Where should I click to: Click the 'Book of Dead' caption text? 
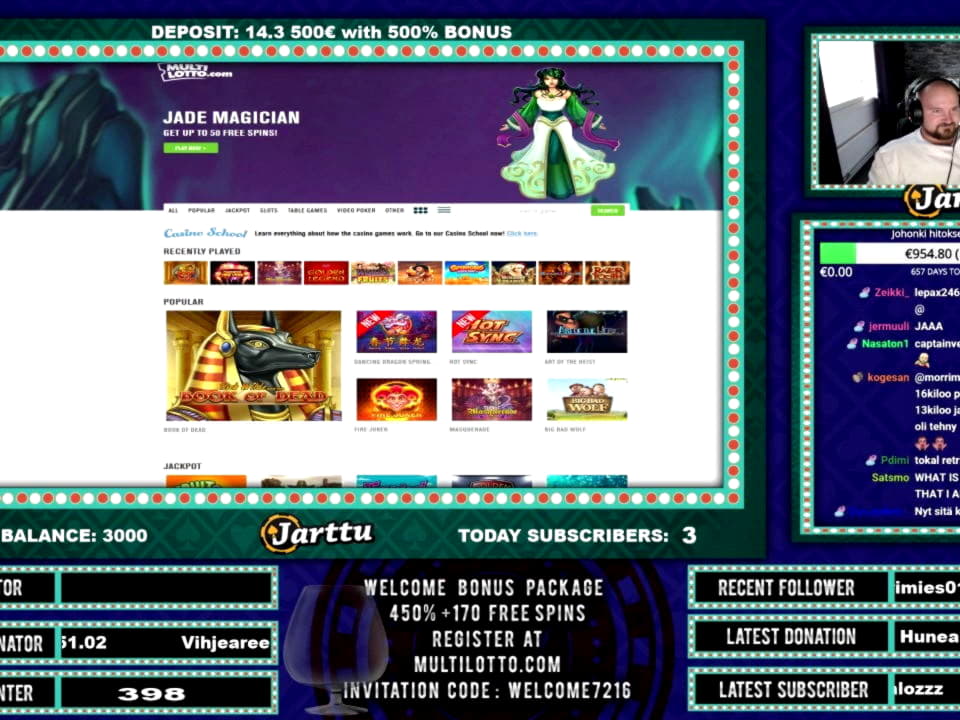(184, 430)
